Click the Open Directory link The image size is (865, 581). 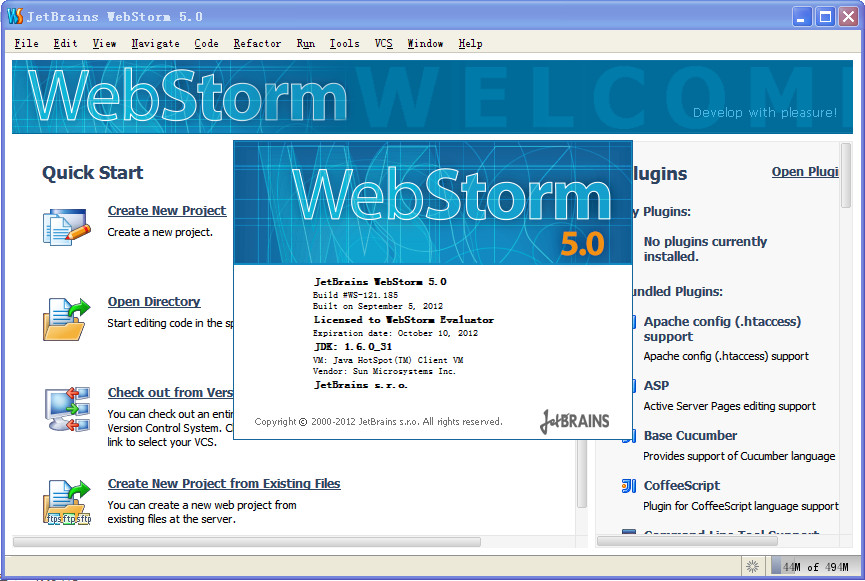(154, 302)
